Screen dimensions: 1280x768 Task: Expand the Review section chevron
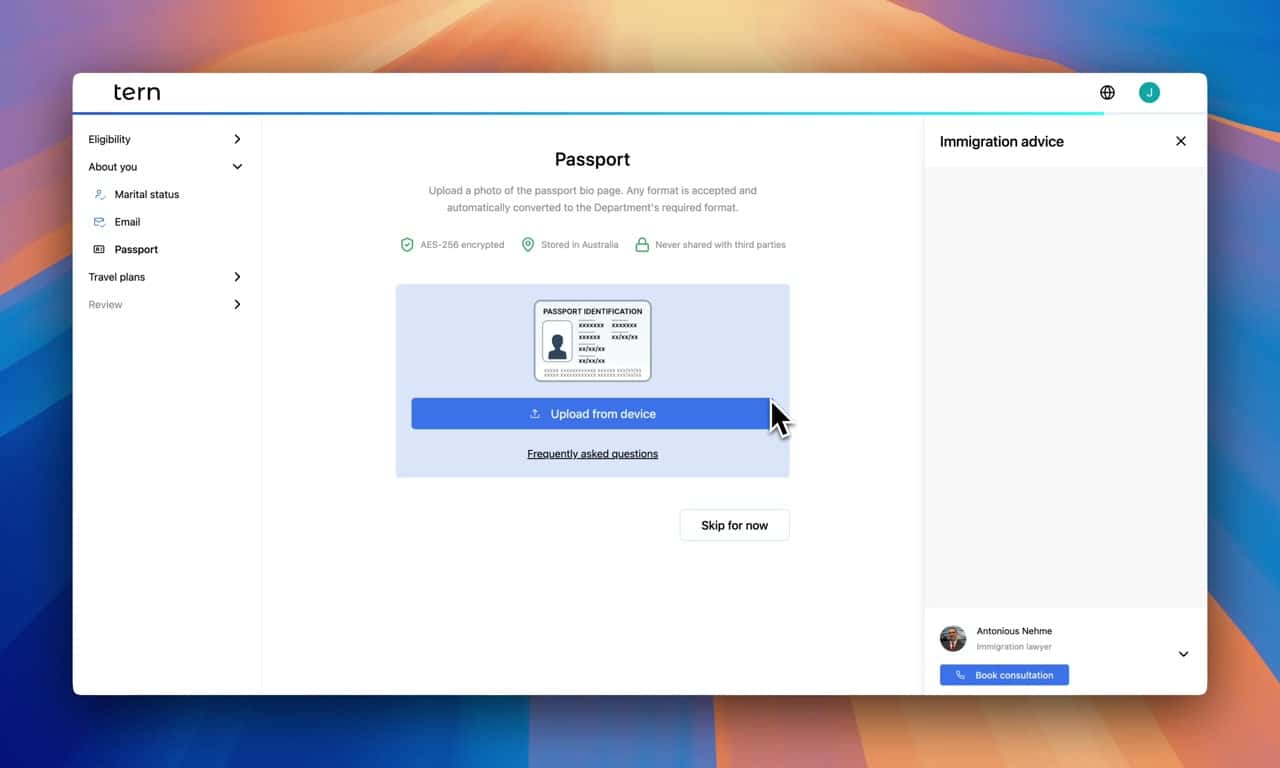tap(237, 305)
